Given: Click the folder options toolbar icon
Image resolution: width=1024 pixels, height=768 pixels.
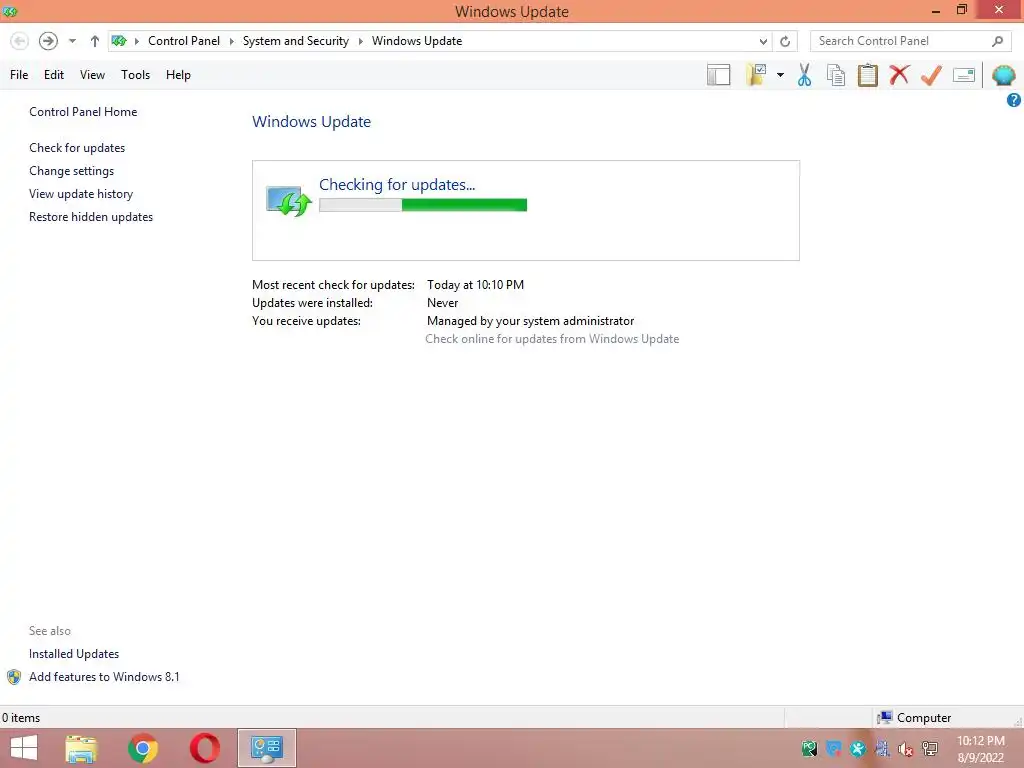Looking at the screenshot, I should [x=756, y=75].
